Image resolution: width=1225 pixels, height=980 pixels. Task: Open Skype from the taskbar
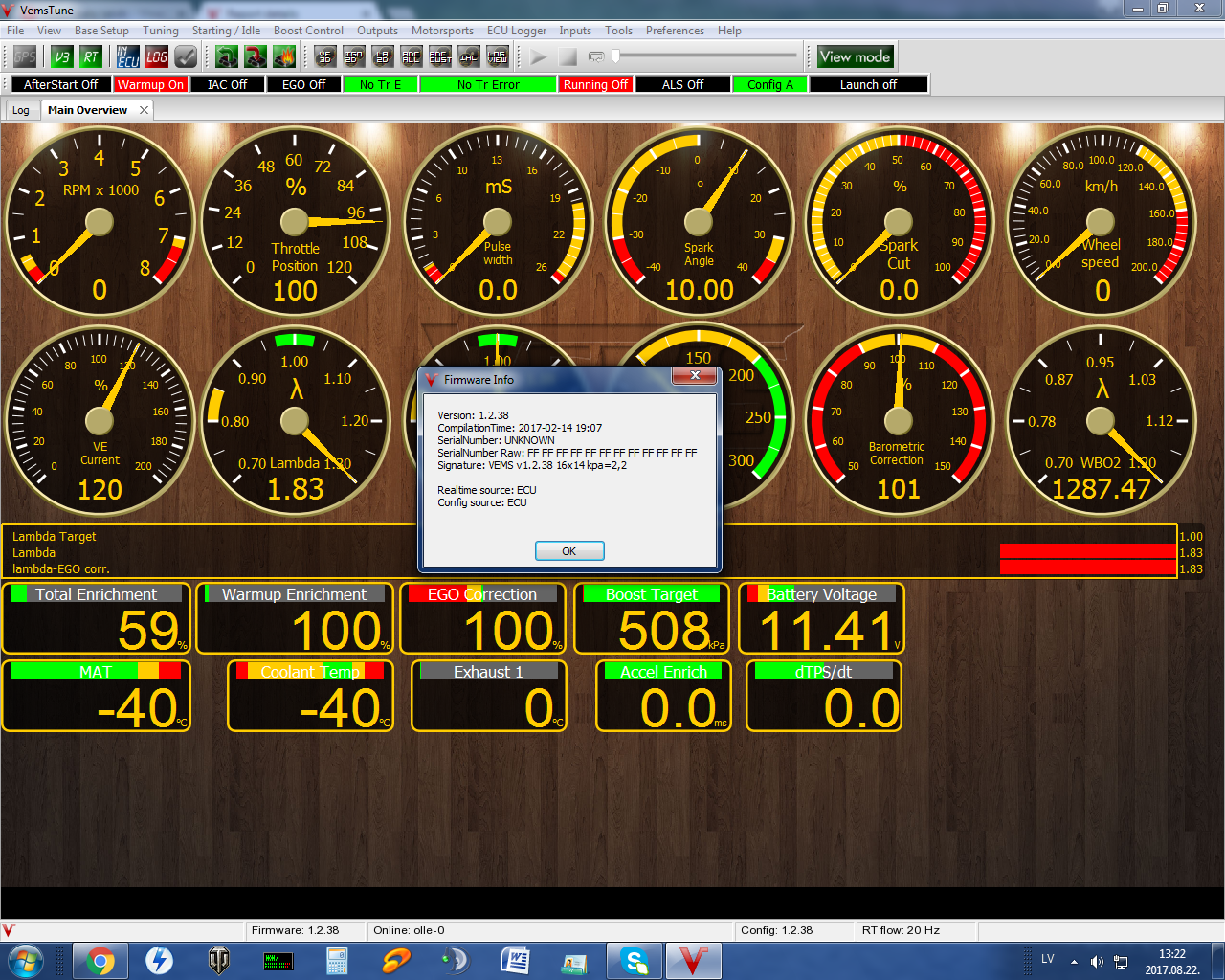coord(633,961)
